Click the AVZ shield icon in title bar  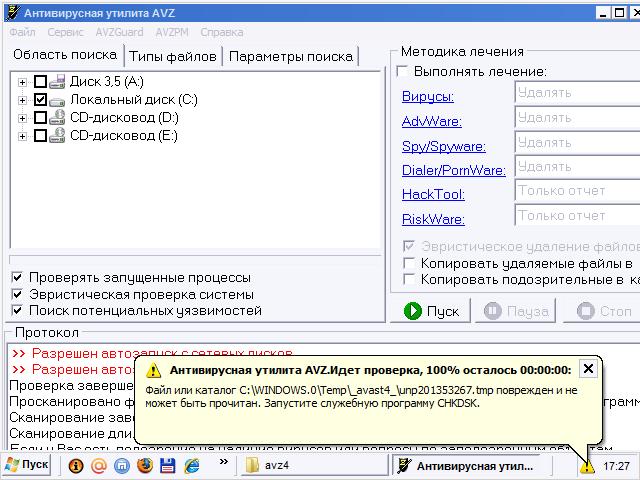pos(13,13)
